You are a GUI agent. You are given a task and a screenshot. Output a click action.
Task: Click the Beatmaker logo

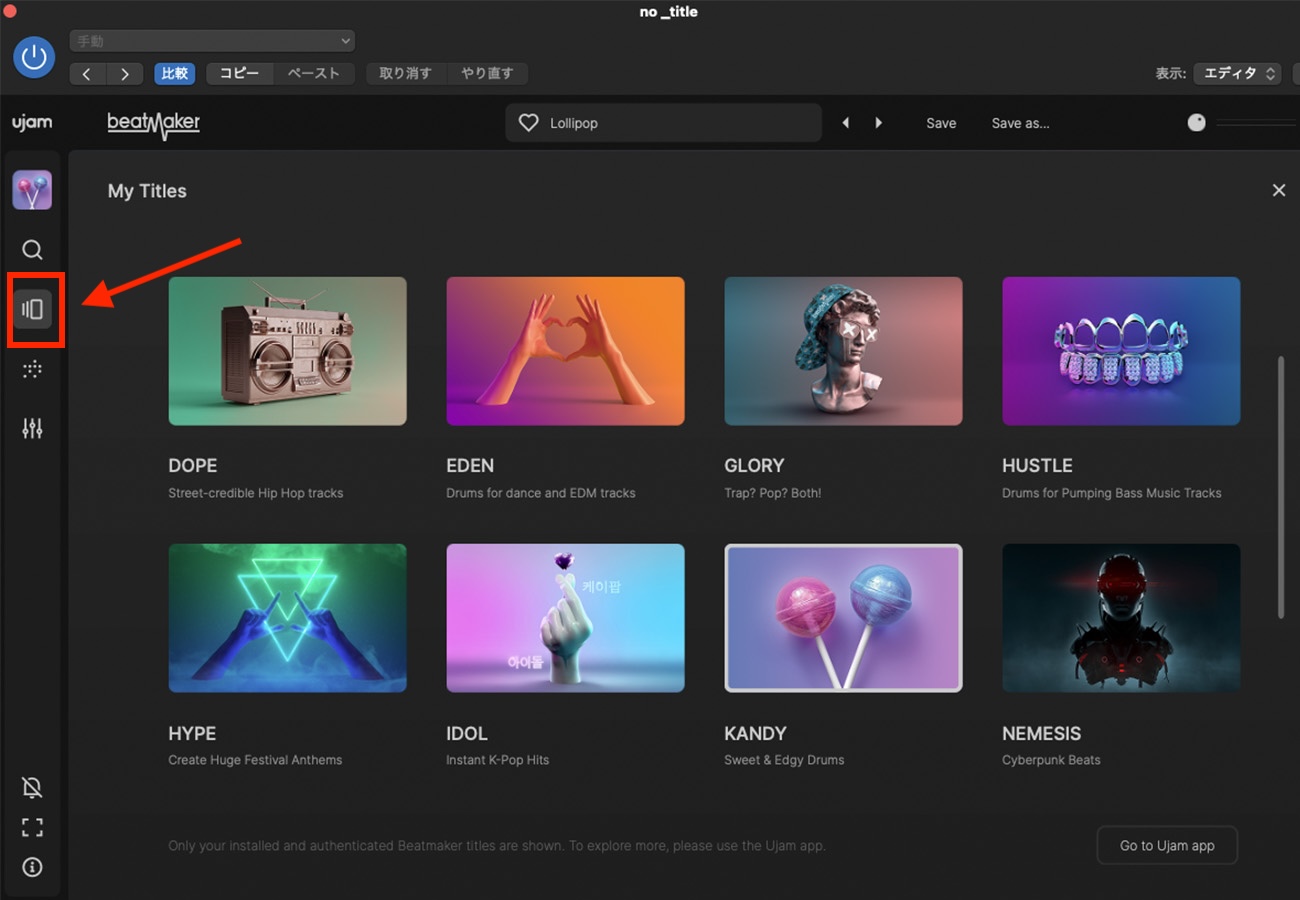pyautogui.click(x=154, y=124)
